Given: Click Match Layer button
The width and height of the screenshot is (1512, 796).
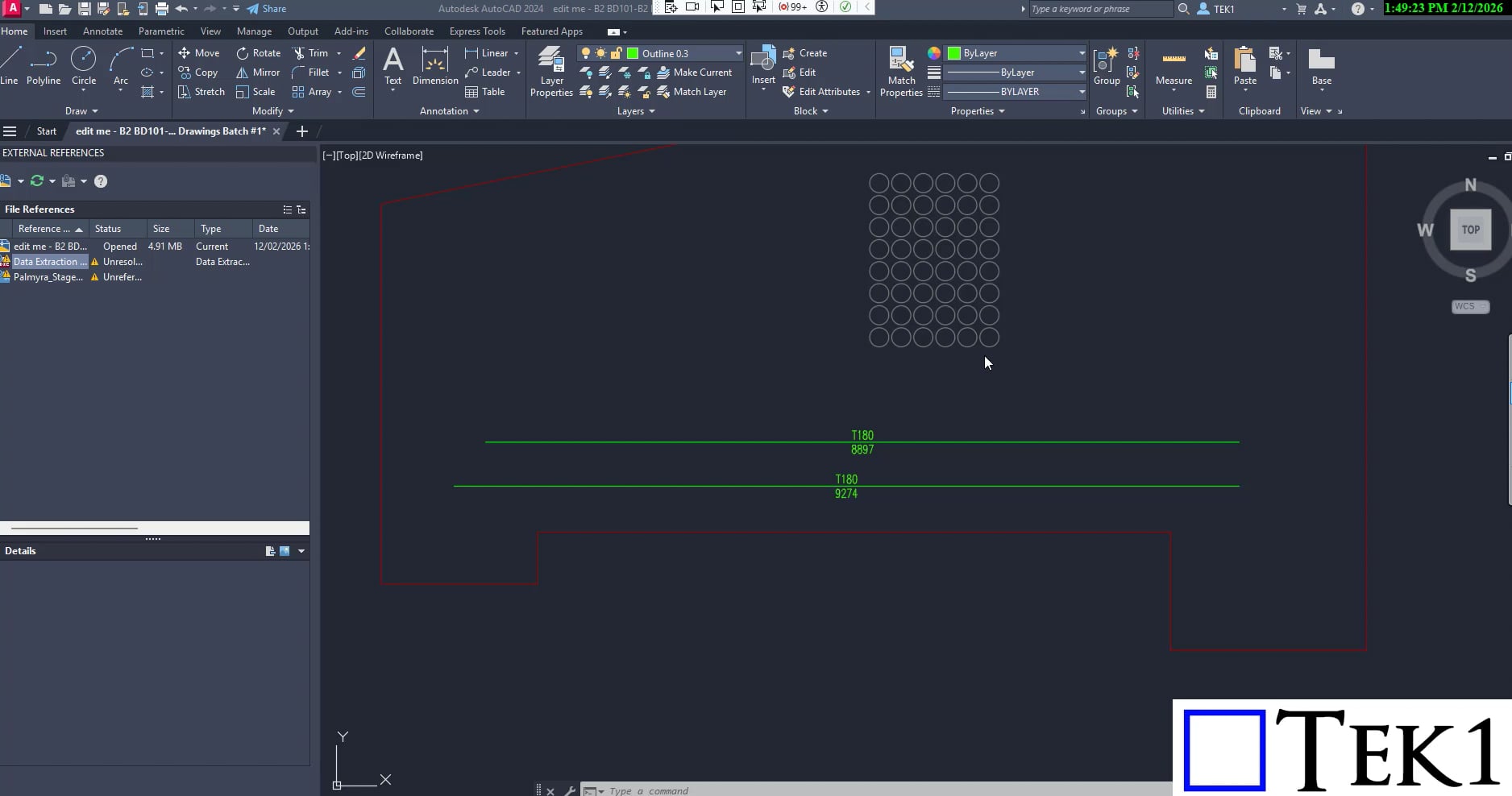Looking at the screenshot, I should (692, 92).
